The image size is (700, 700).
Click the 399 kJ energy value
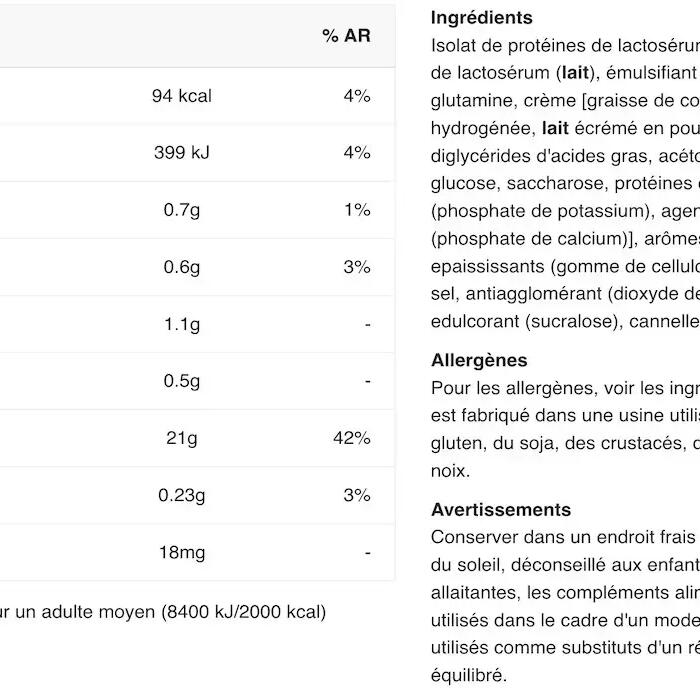tap(182, 153)
